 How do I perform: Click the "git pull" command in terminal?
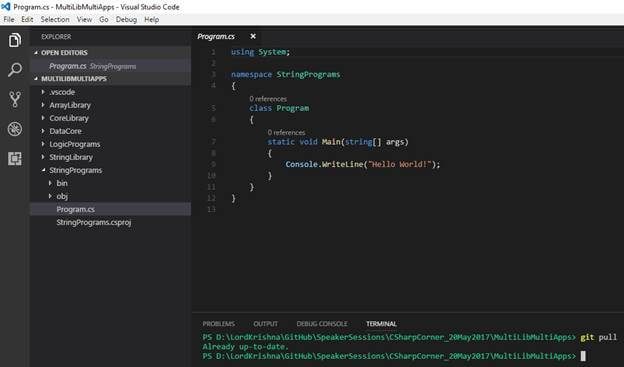pyautogui.click(x=599, y=337)
